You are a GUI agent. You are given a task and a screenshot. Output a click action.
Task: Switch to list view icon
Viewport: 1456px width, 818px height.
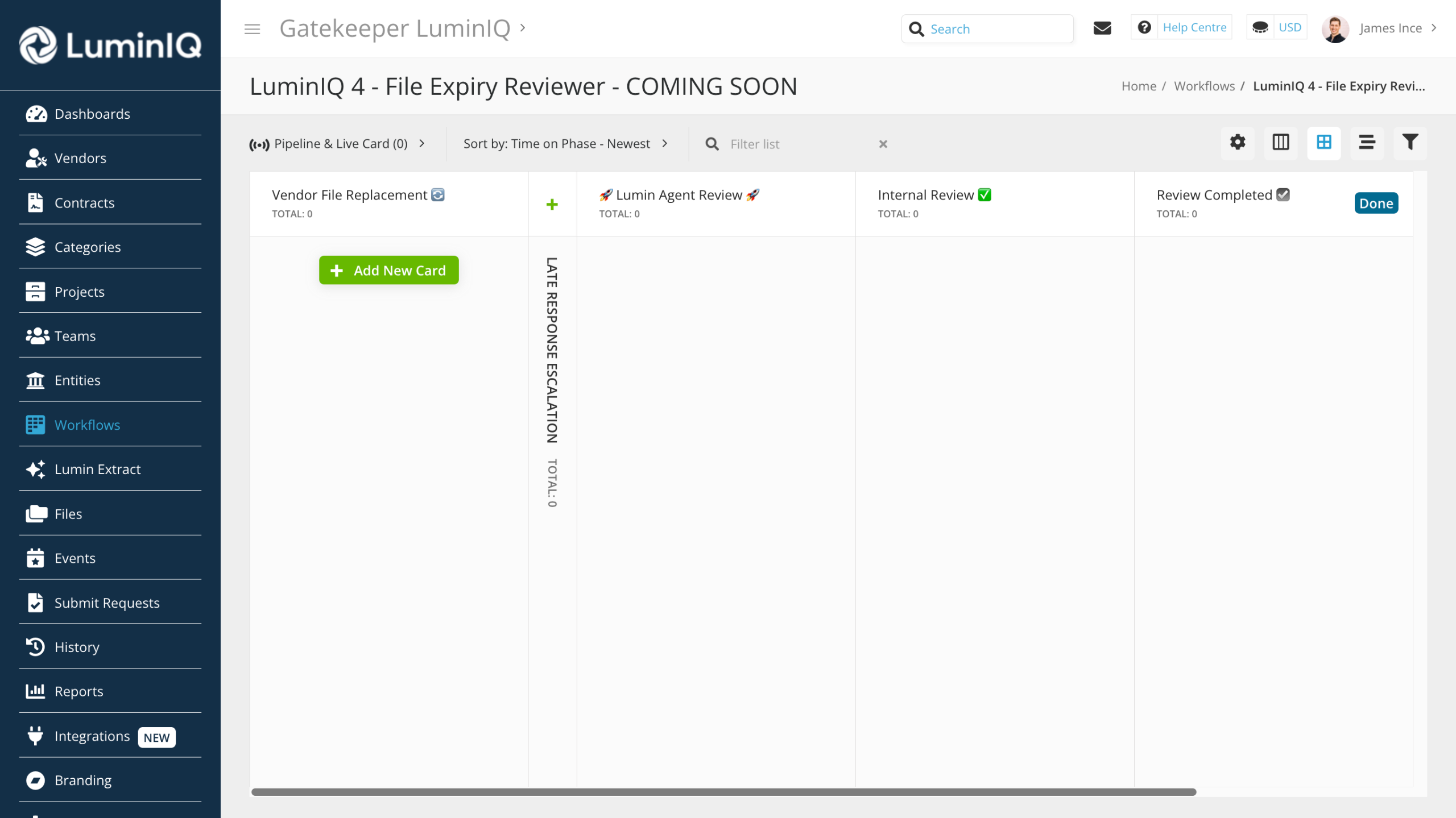coord(1367,143)
